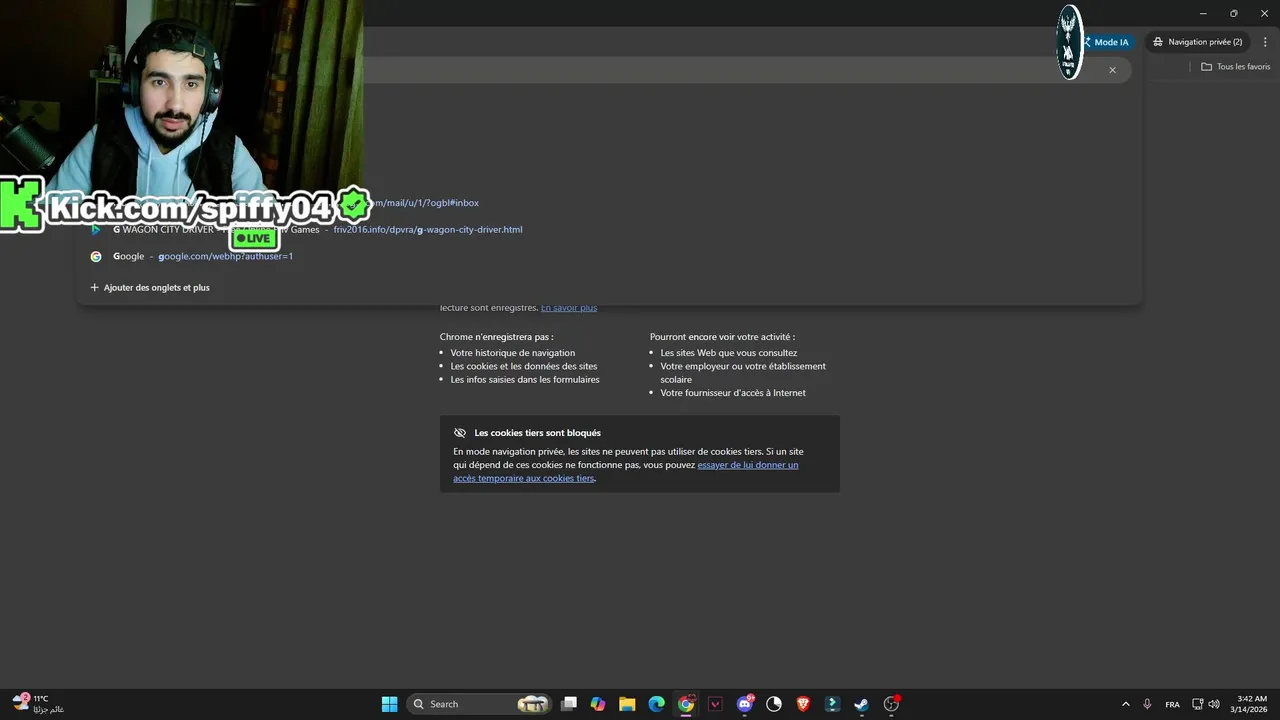Click the volume speaker icon in tray
This screenshot has width=1280, height=720.
coord(1214,704)
